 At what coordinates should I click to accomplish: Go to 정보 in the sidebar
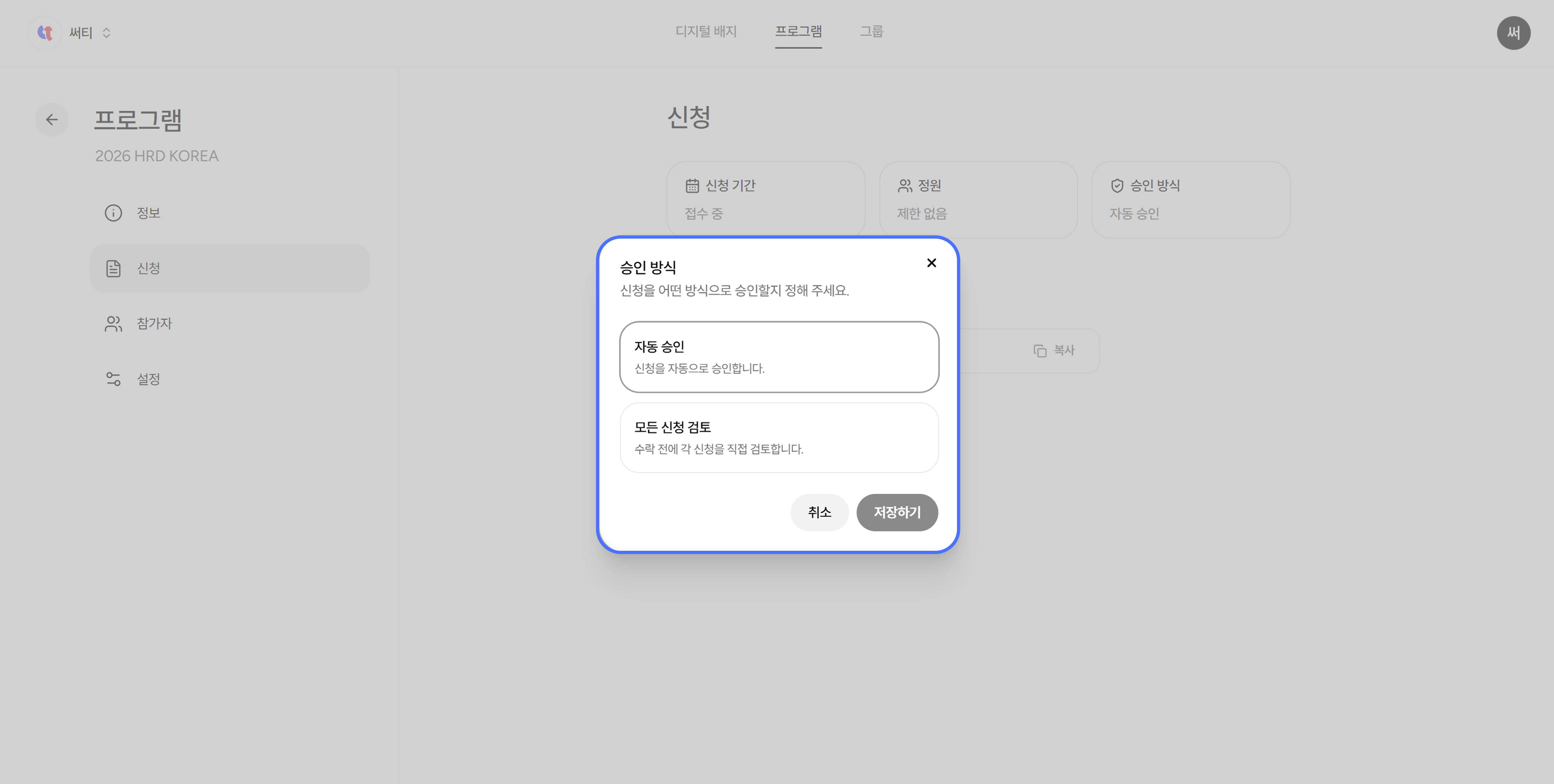(x=230, y=213)
